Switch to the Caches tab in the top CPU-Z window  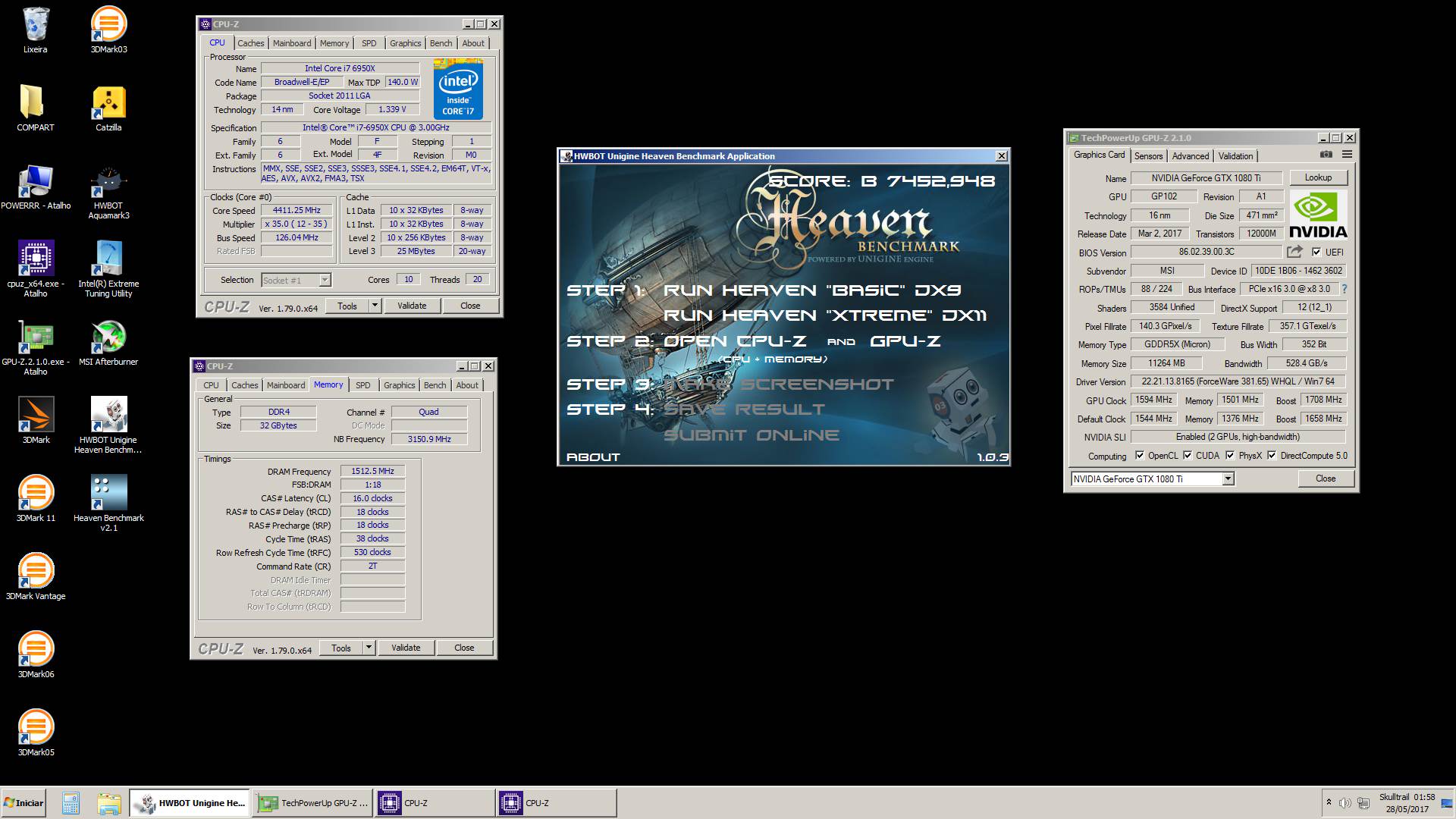(x=251, y=43)
